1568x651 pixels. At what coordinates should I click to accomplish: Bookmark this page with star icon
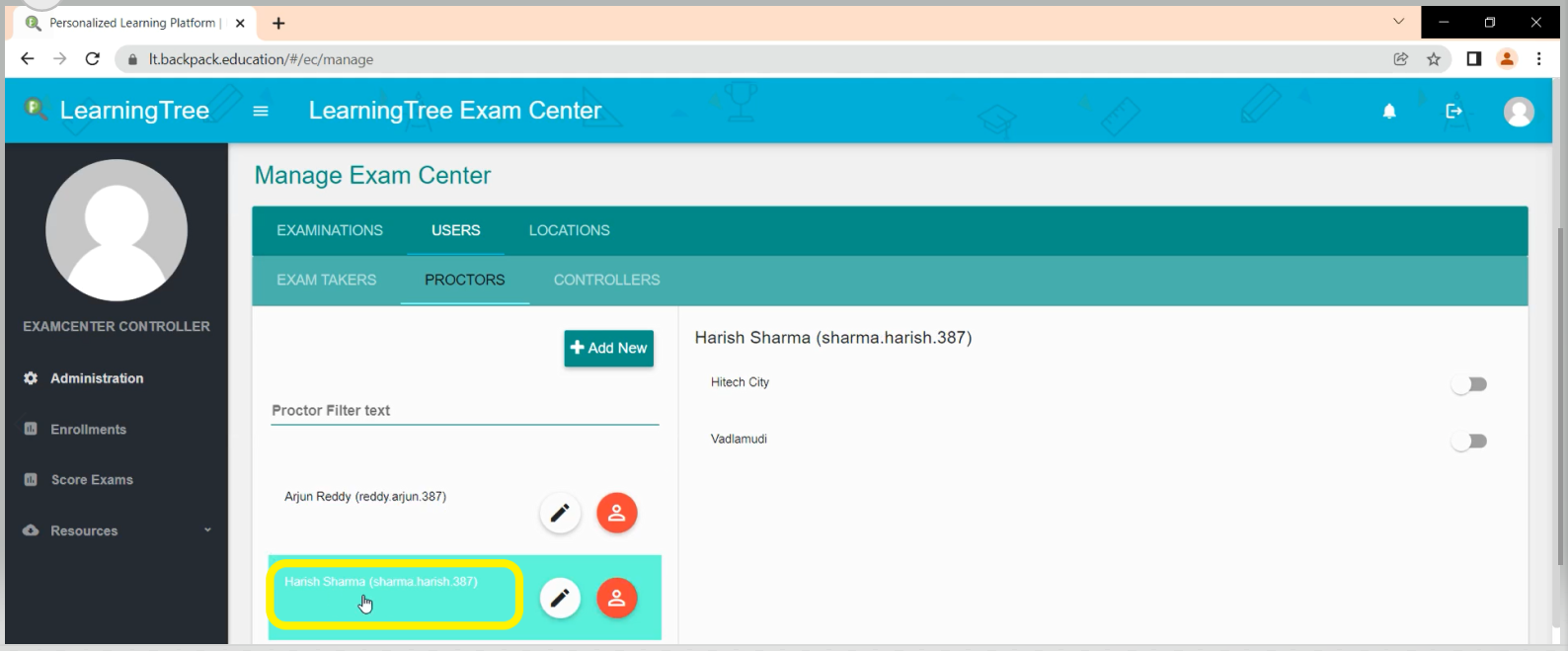[x=1434, y=59]
